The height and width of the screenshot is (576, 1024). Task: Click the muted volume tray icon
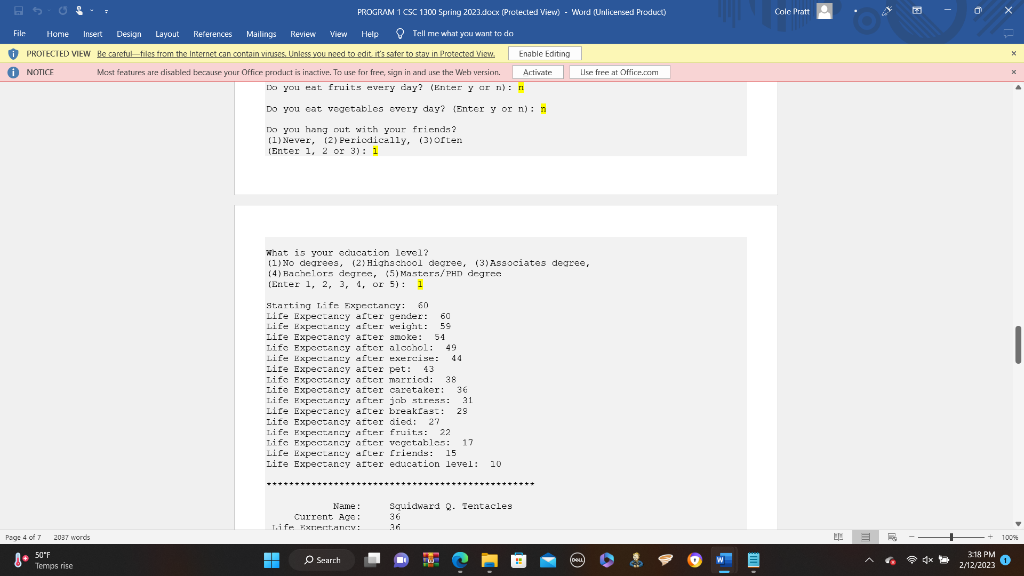[x=927, y=560]
